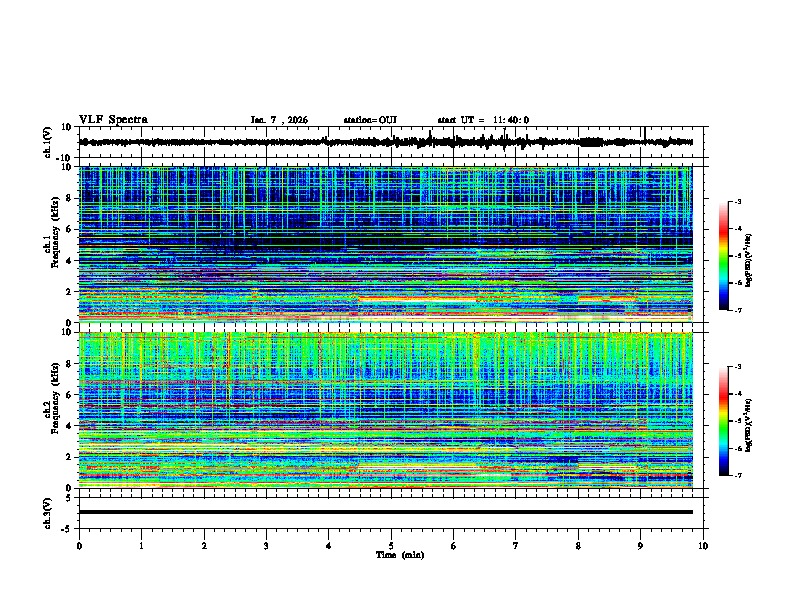The height and width of the screenshot is (612, 792).
Task: Click the time axis tick label "6"
Action: 454,546
